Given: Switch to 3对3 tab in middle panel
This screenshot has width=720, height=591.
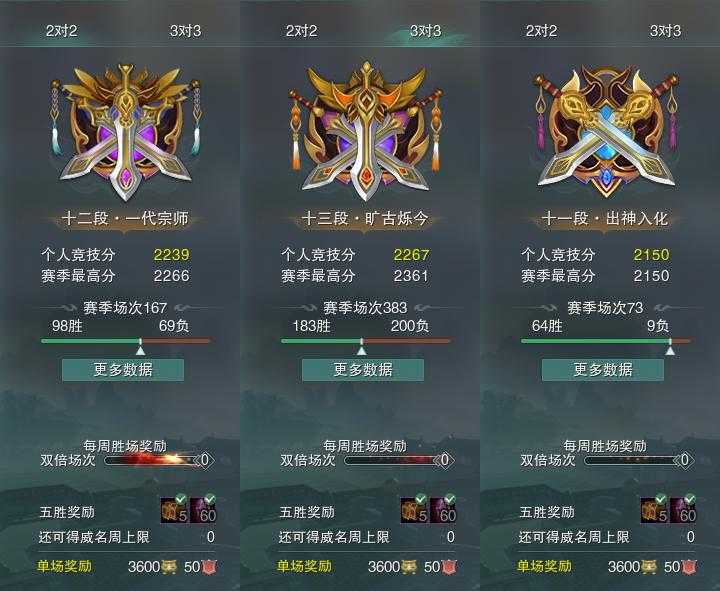Looking at the screenshot, I should pyautogui.click(x=425, y=31).
